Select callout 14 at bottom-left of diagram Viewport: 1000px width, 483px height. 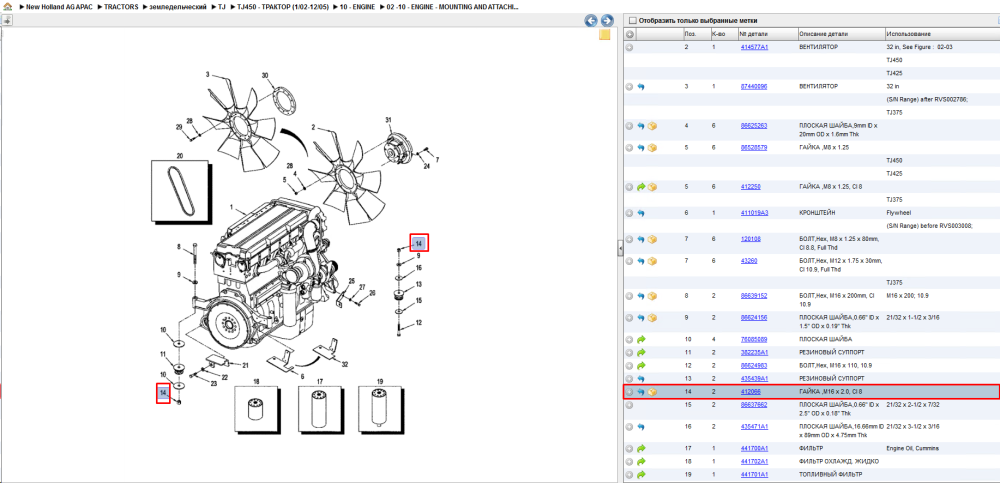point(163,392)
